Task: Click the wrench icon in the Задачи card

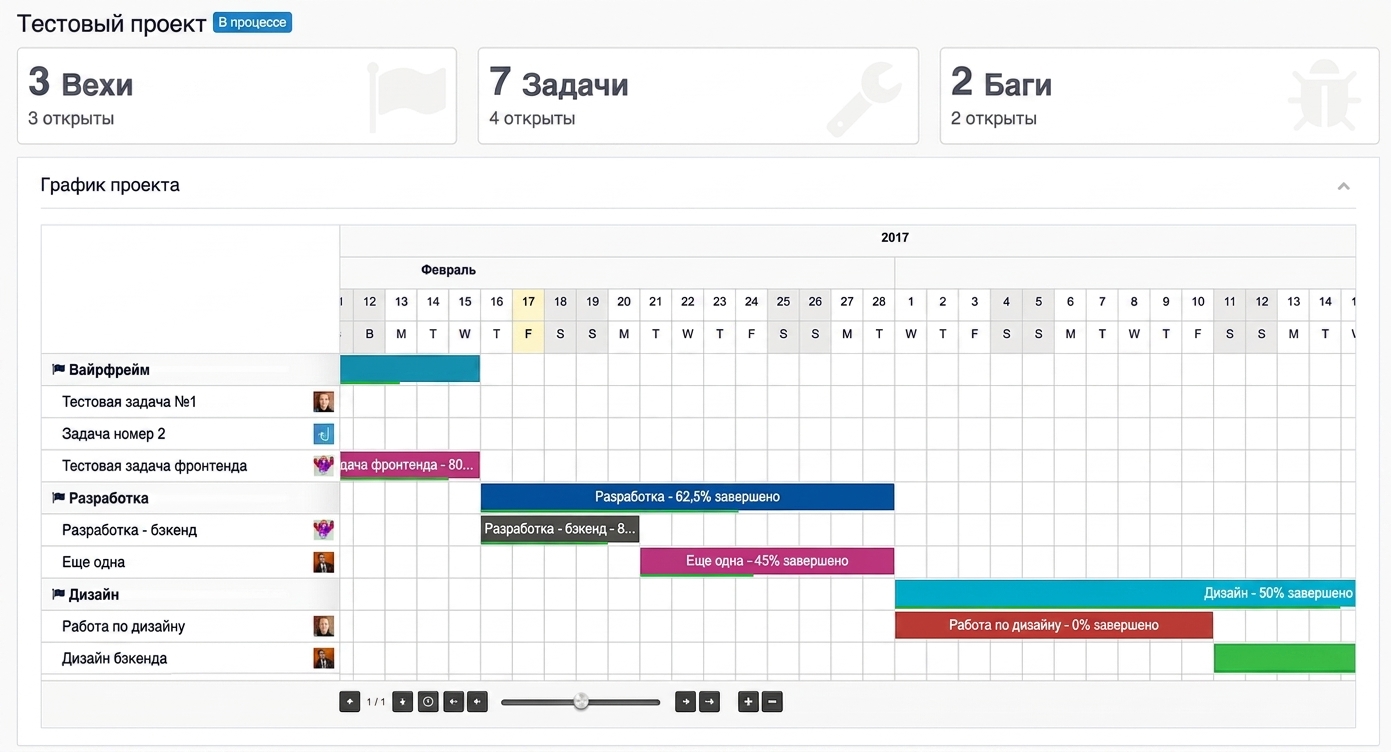Action: pos(866,98)
